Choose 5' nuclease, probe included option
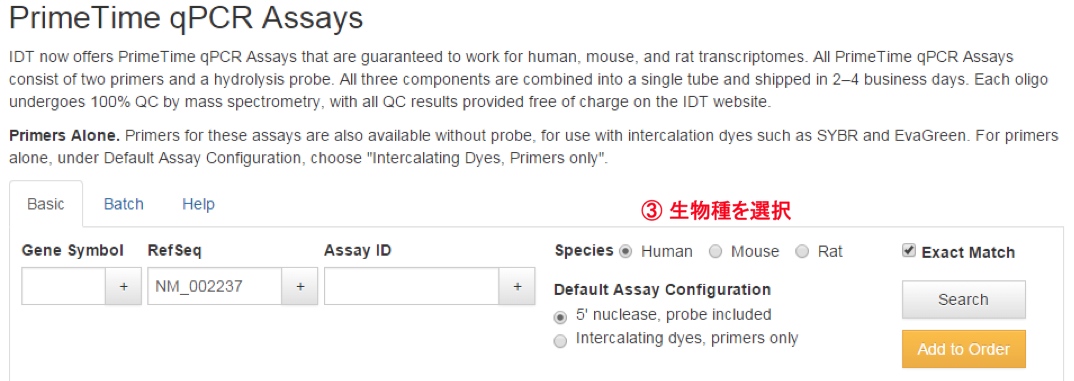1074x381 pixels. point(560,317)
